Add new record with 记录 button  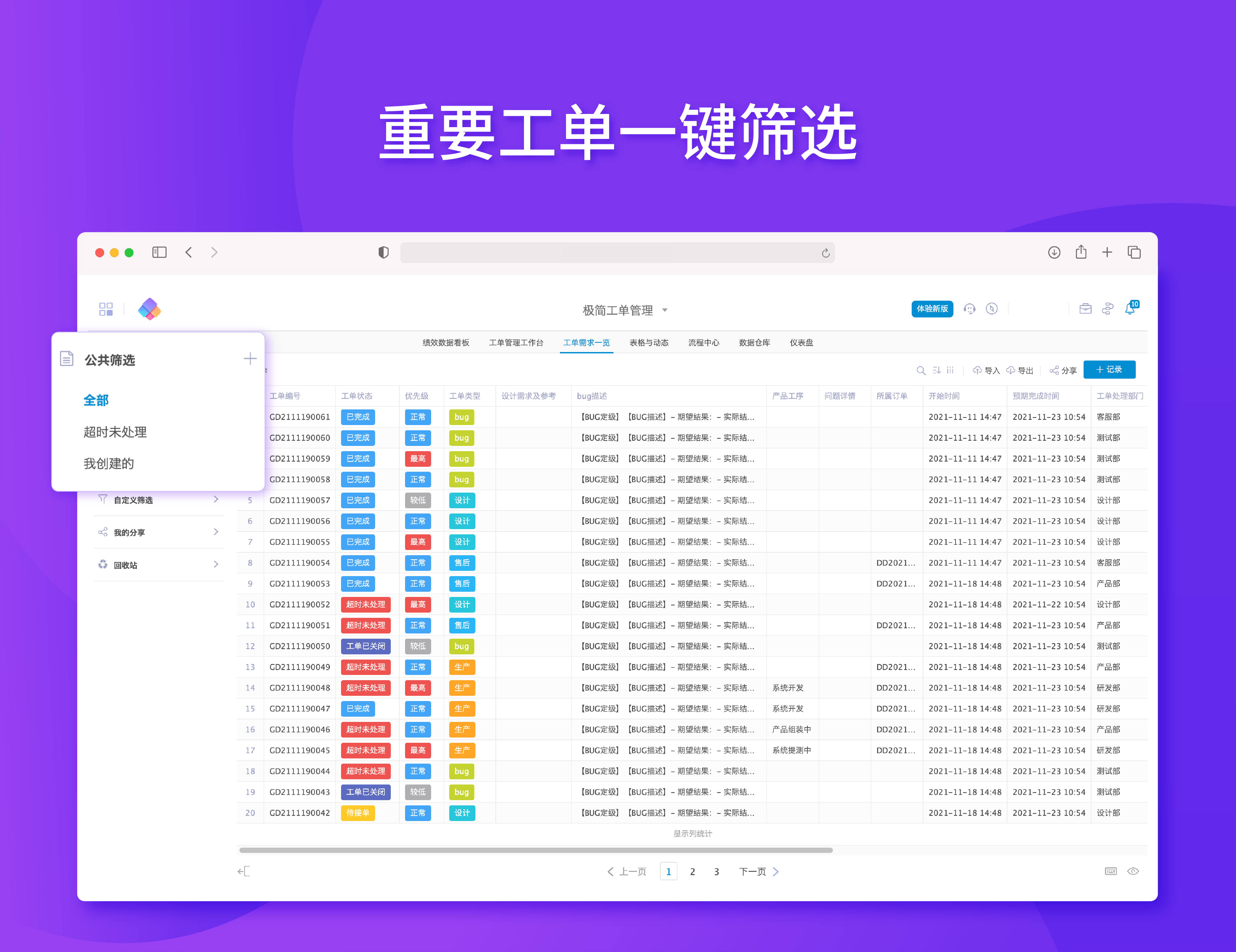1109,370
